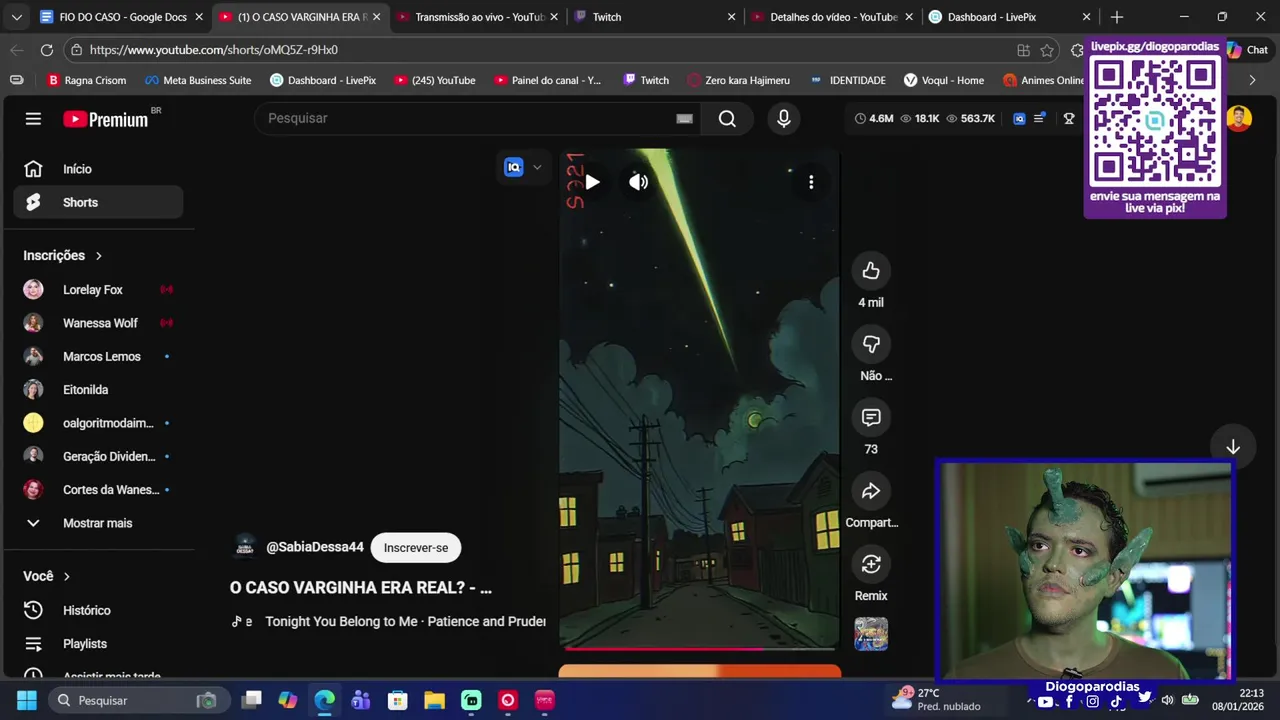The image size is (1280, 720).
Task: Click the trophy icon in top stats bar
Action: [x=1069, y=118]
